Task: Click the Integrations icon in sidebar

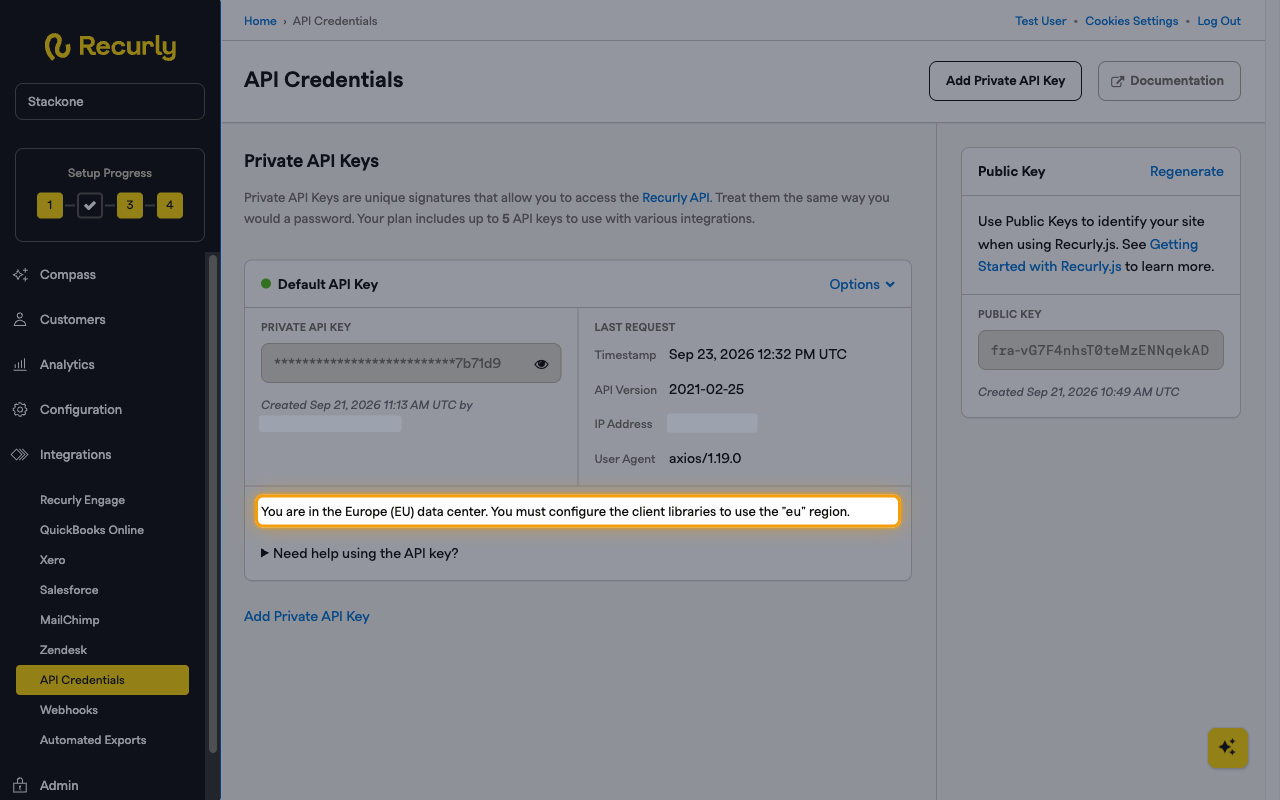Action: [20, 455]
